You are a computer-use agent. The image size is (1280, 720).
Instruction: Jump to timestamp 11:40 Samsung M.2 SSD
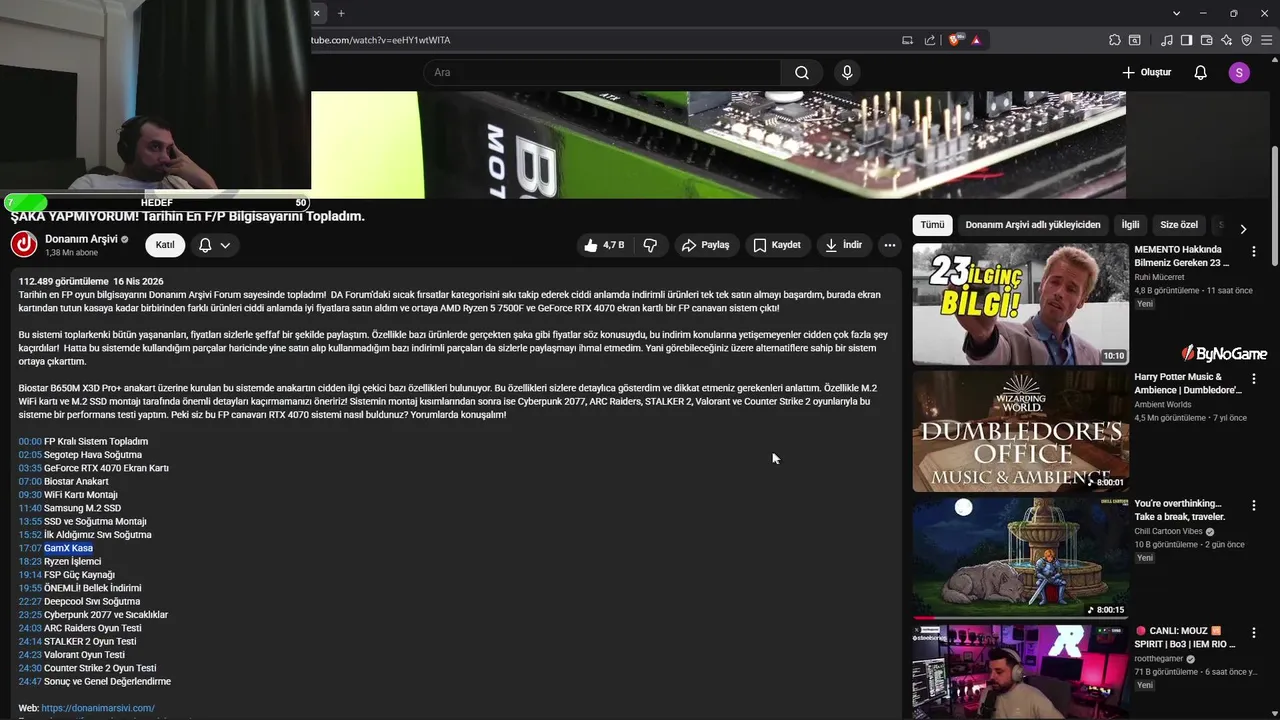pos(30,508)
